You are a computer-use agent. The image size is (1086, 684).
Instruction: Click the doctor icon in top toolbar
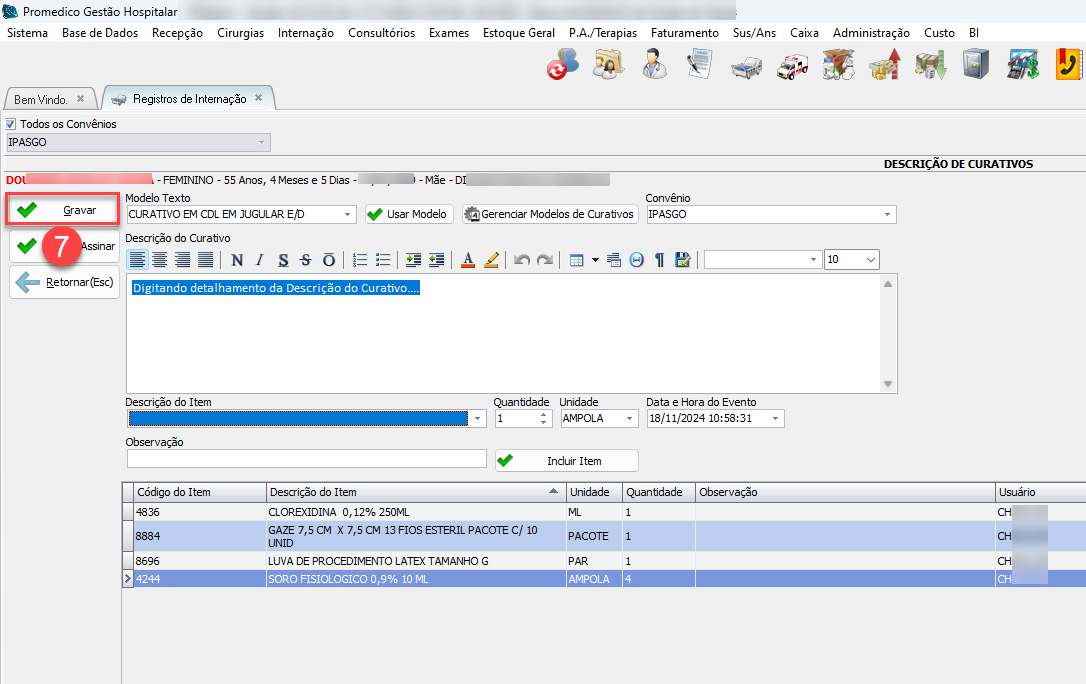click(x=653, y=65)
